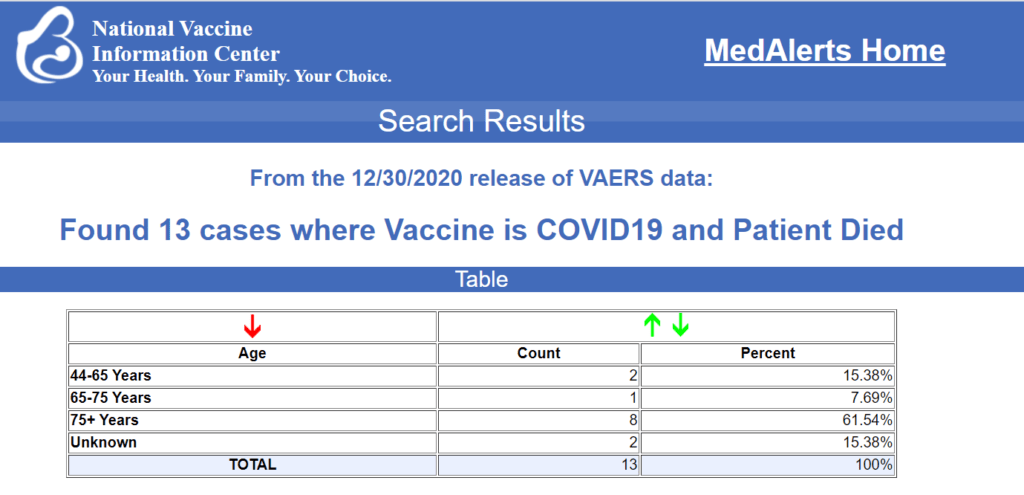Click the green up arrow sort icon

[653, 325]
